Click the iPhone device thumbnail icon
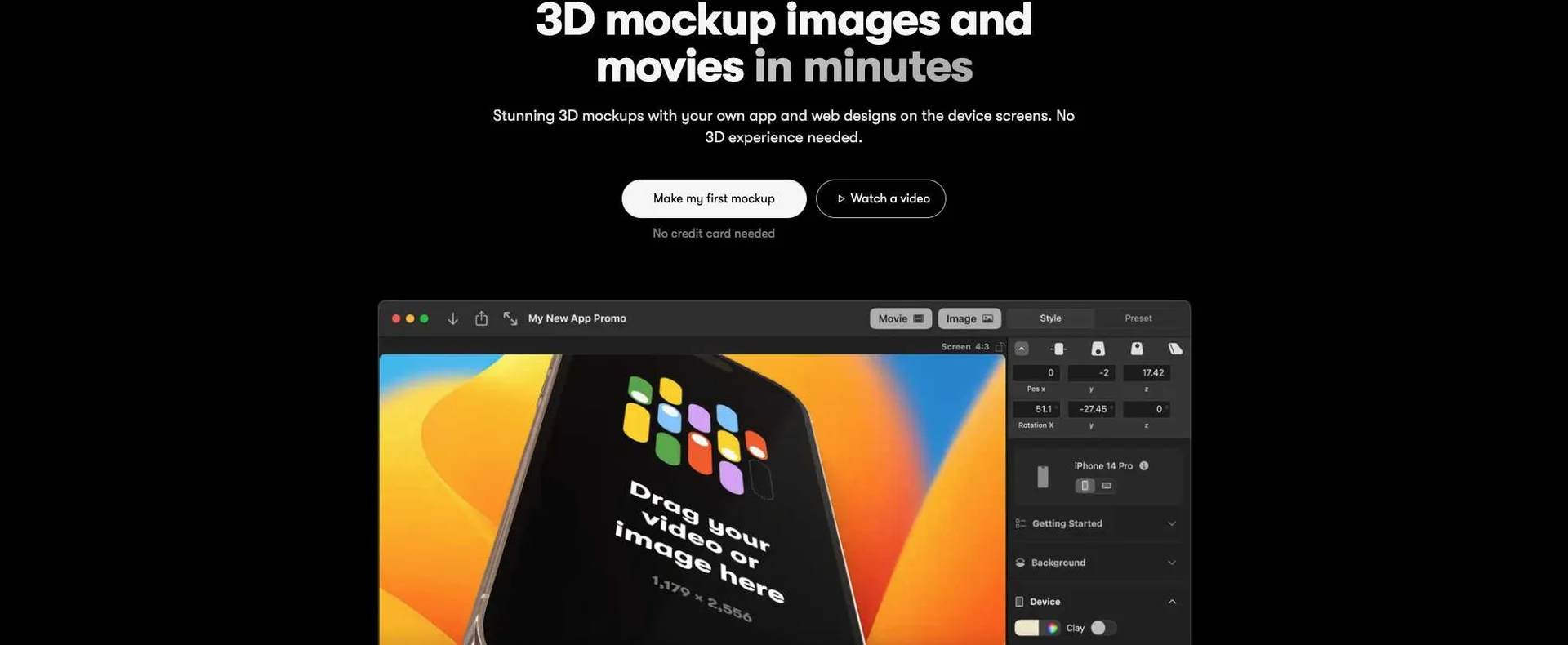1568x645 pixels. 1043,476
